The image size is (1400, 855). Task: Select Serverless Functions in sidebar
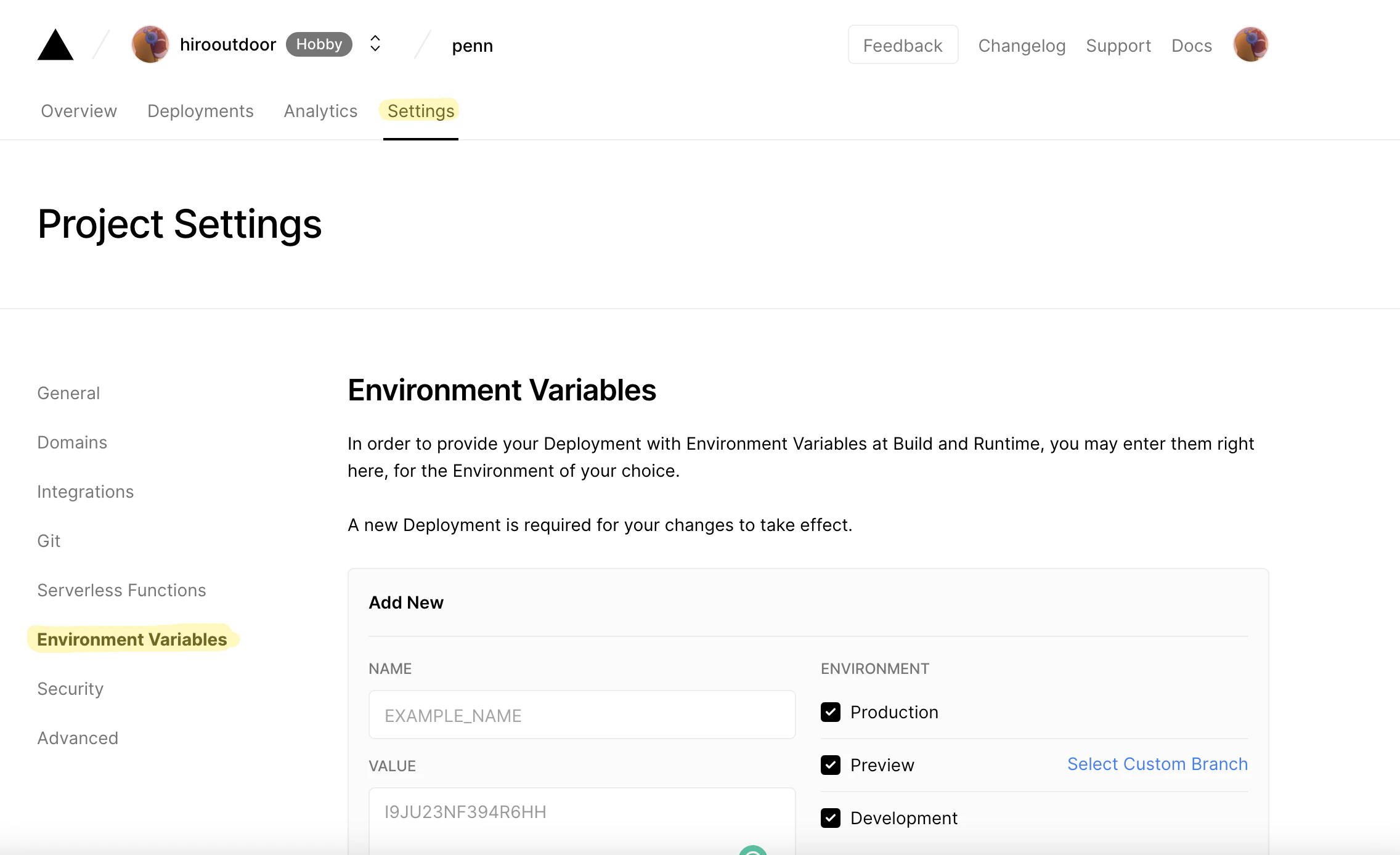[x=121, y=590]
